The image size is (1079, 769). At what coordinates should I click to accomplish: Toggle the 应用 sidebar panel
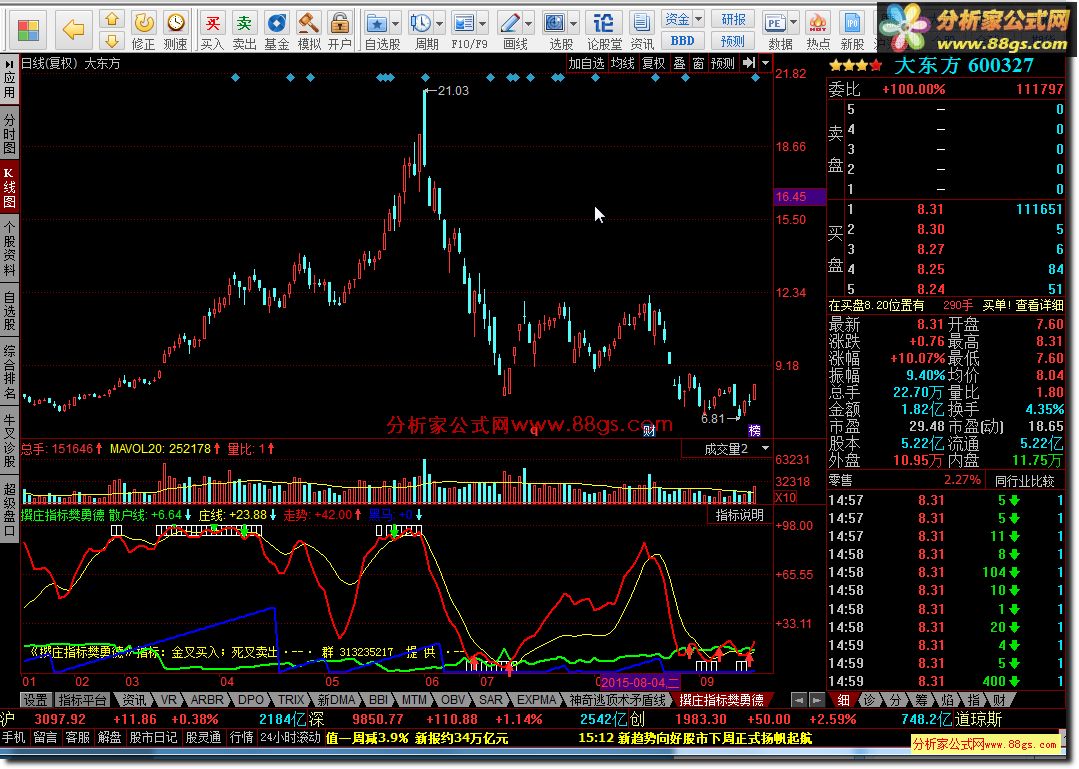point(10,80)
